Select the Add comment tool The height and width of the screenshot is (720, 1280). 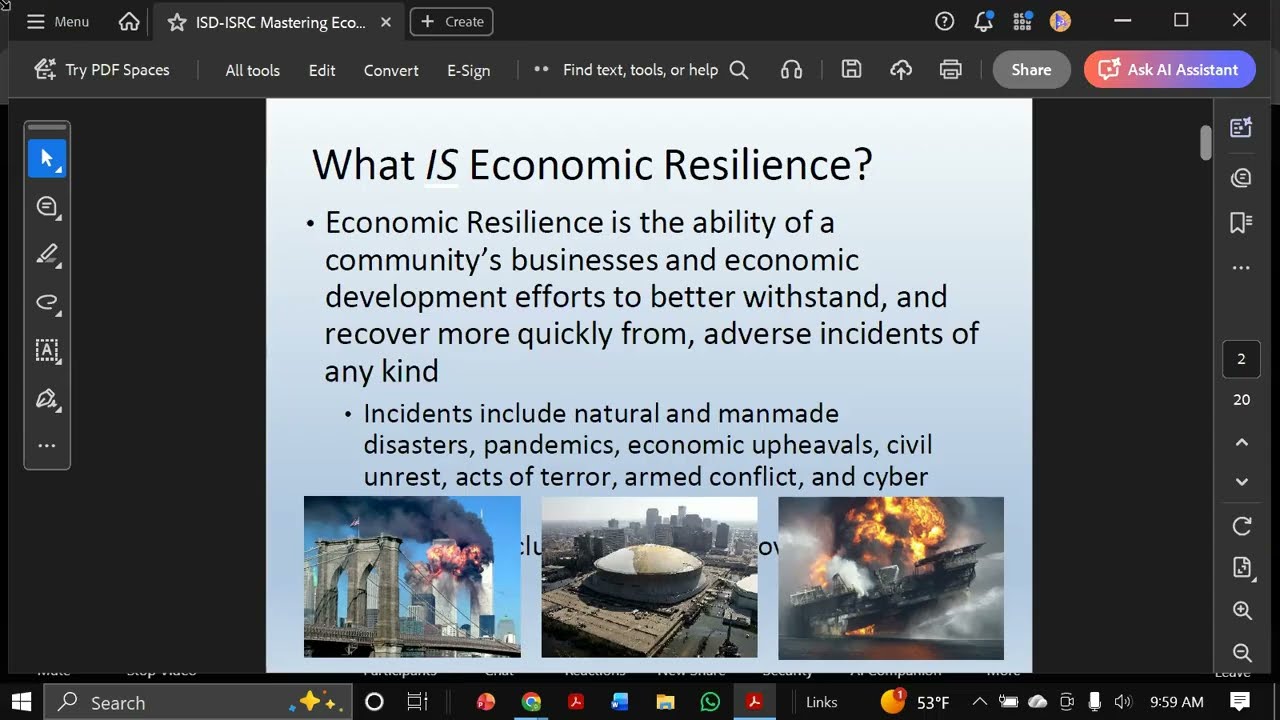pyautogui.click(x=47, y=207)
